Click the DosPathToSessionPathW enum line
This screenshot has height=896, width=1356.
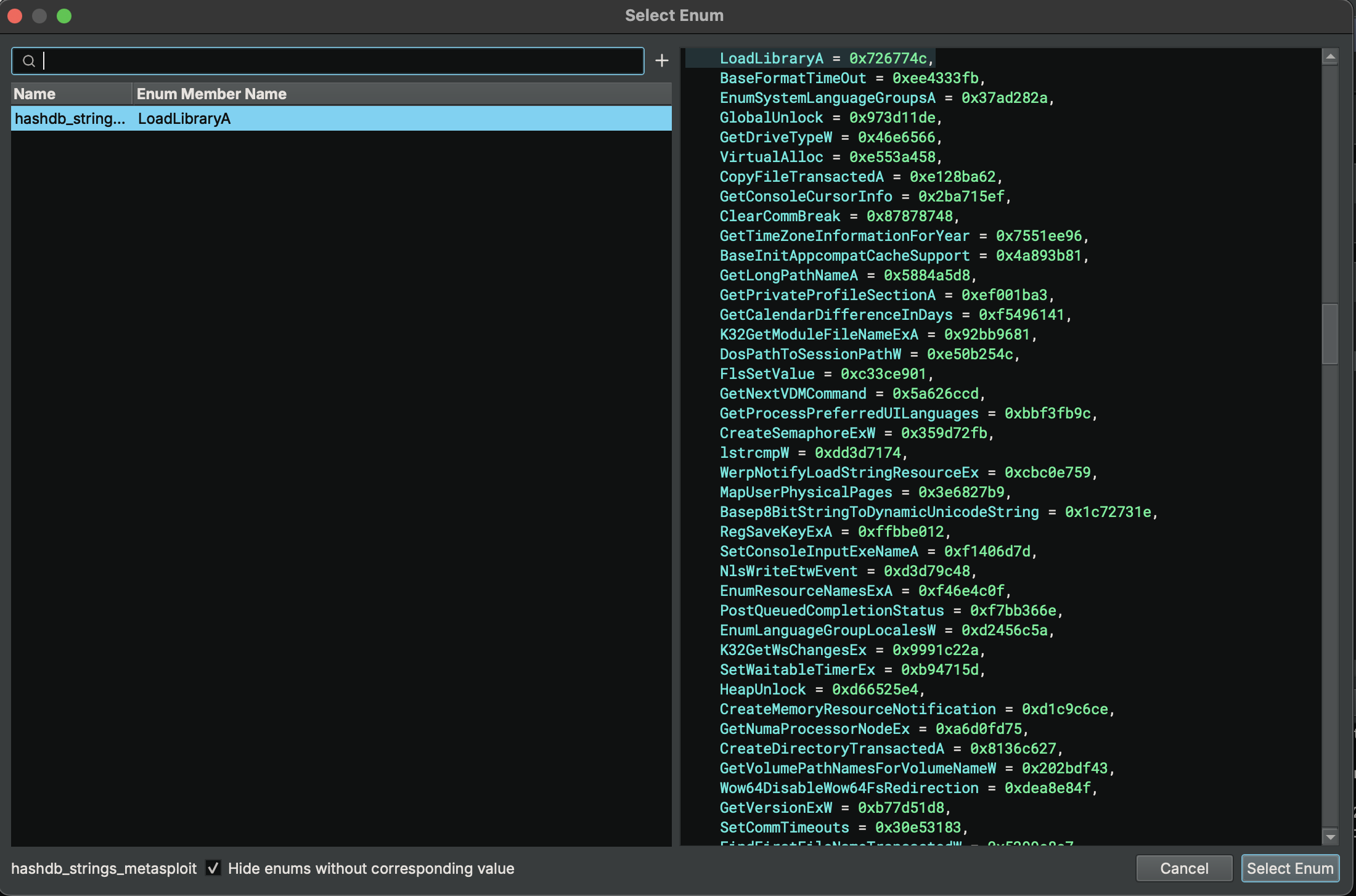(x=870, y=354)
